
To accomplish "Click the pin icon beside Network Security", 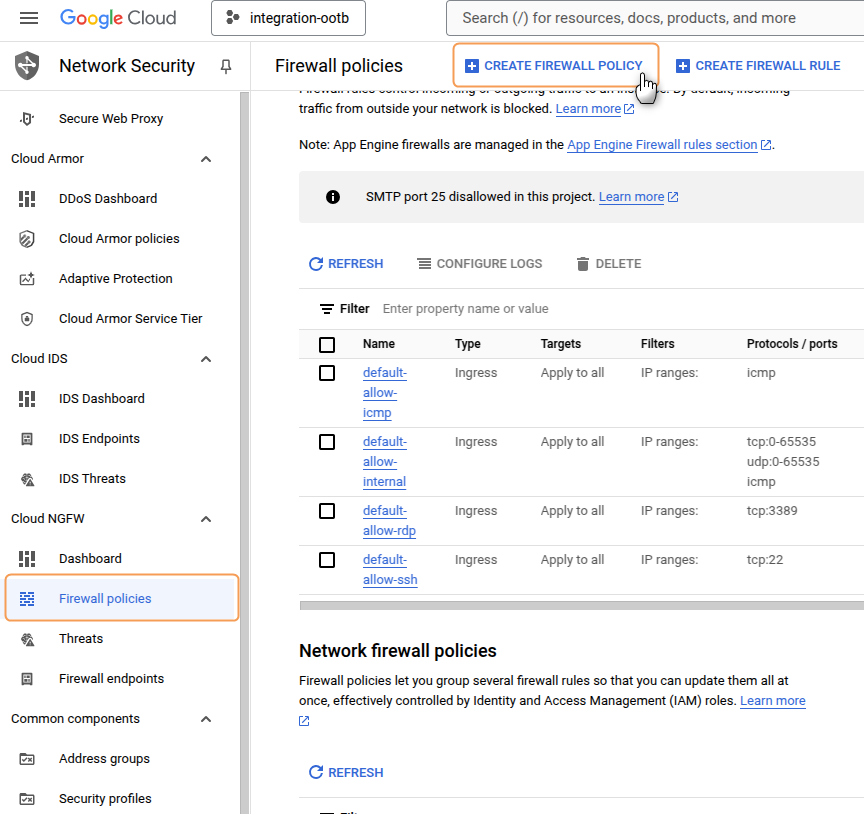I will (226, 66).
